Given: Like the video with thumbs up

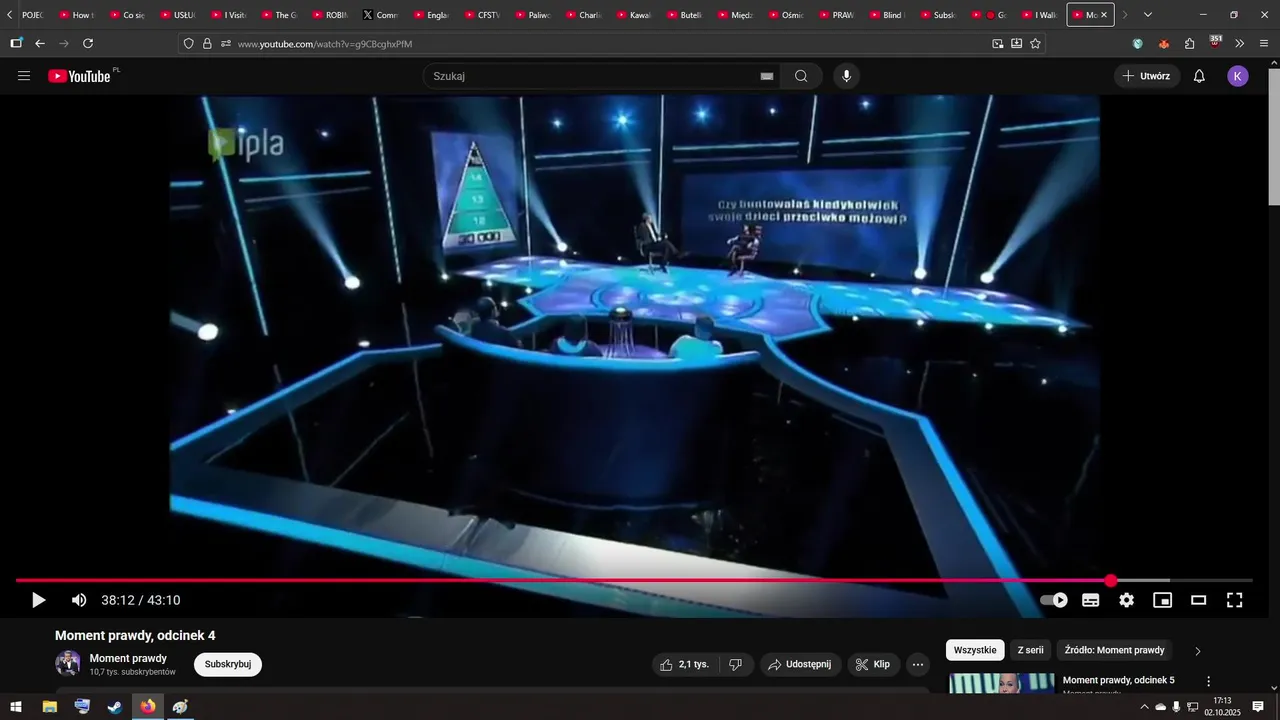Looking at the screenshot, I should pyautogui.click(x=687, y=664).
